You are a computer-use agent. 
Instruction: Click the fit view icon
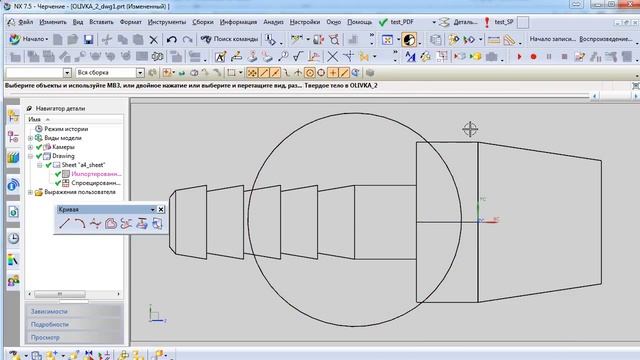point(387,40)
